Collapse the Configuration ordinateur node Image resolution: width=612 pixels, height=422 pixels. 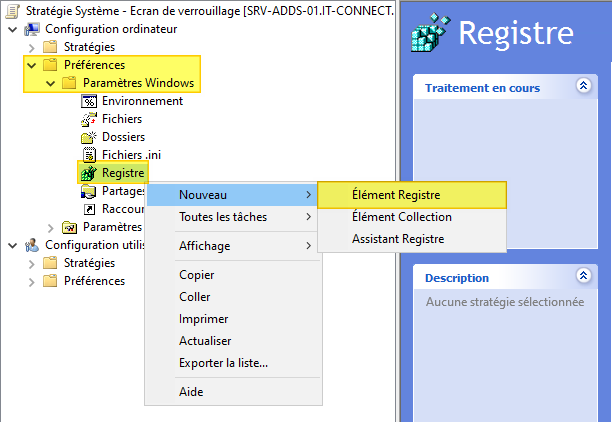13,29
